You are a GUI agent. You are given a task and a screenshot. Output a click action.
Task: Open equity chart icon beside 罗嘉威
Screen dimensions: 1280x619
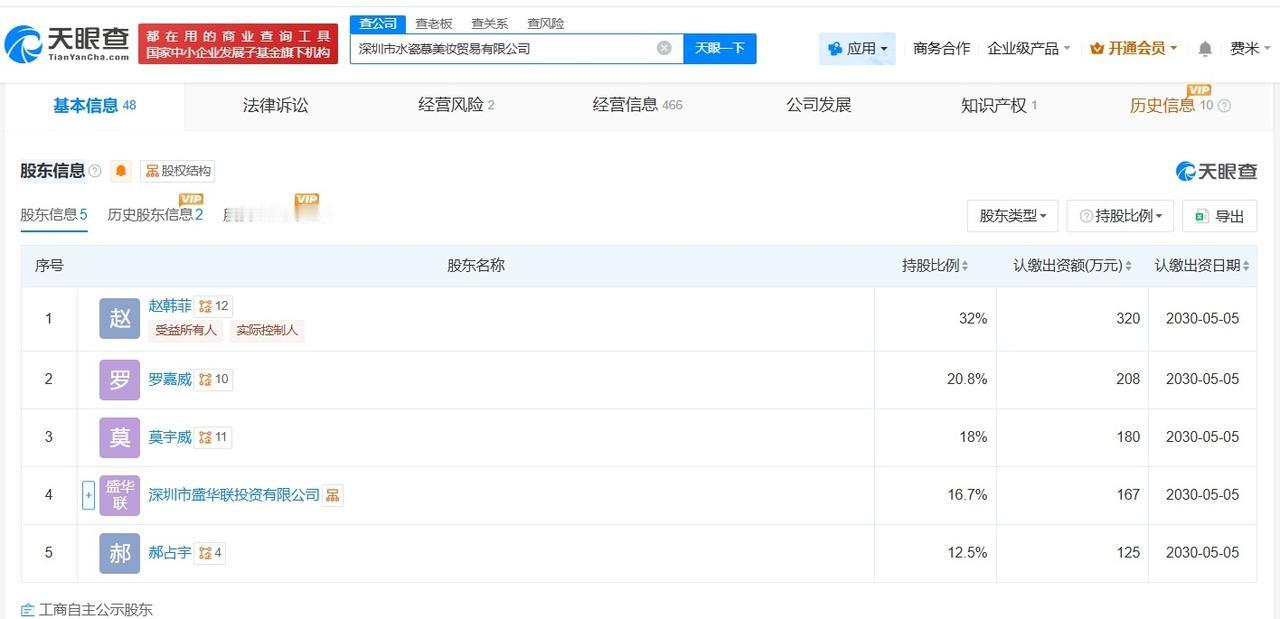point(214,379)
